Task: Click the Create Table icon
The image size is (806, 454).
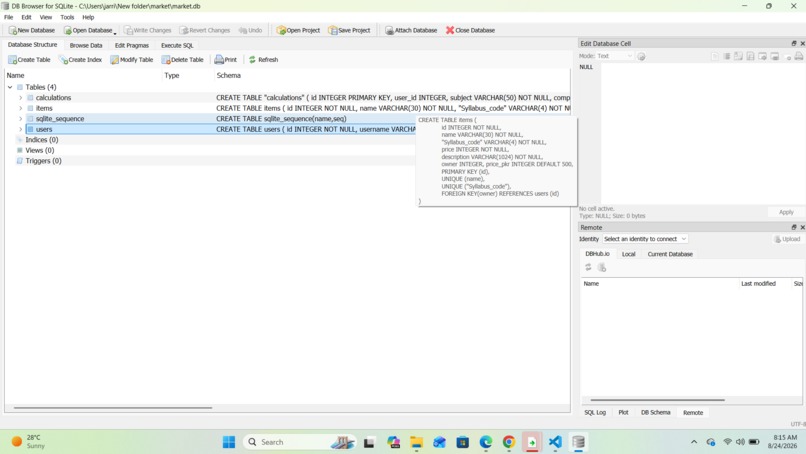Action: click(12, 60)
